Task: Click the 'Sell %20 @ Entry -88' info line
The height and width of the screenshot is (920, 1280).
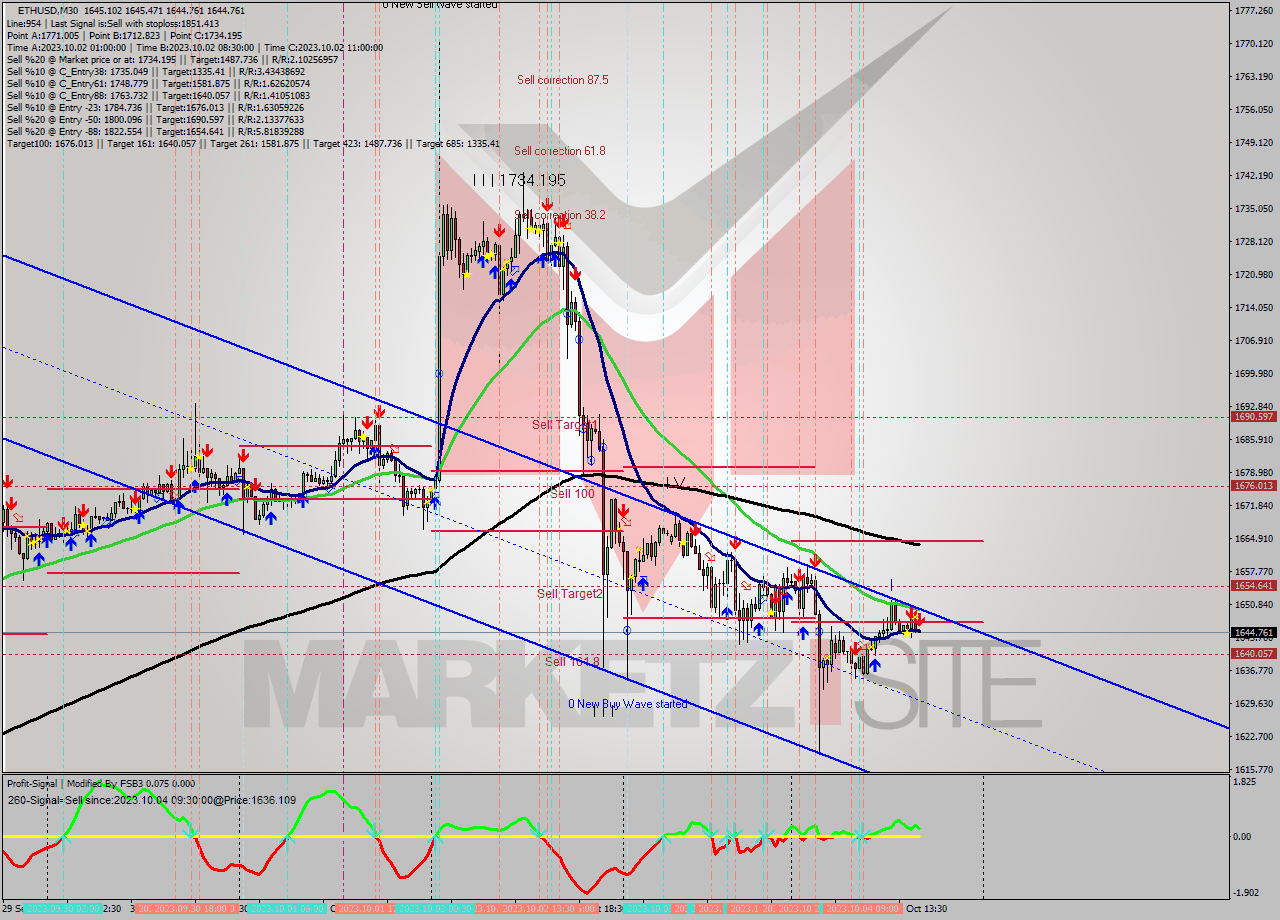Action: (x=155, y=131)
